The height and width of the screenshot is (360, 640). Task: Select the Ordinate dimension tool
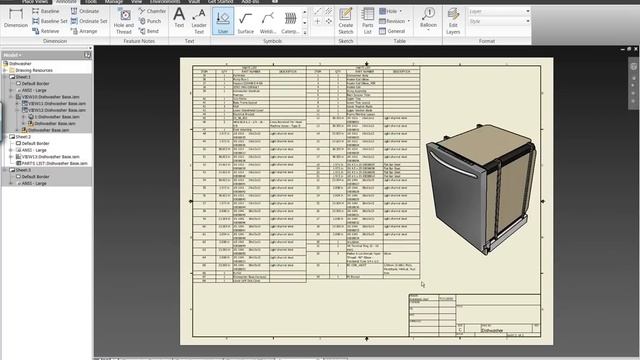pos(85,11)
